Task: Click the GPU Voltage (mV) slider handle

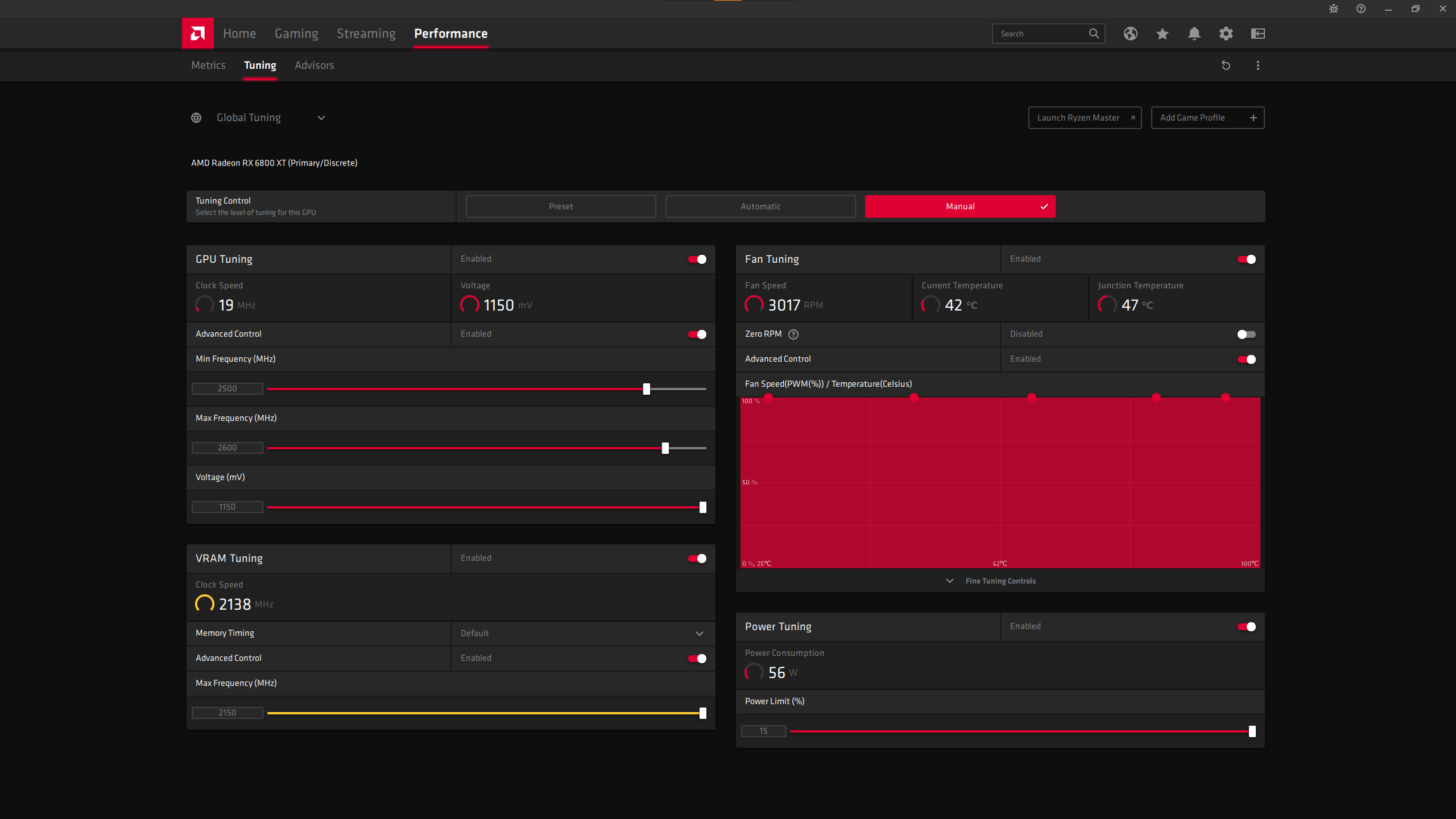Action: pyautogui.click(x=702, y=507)
